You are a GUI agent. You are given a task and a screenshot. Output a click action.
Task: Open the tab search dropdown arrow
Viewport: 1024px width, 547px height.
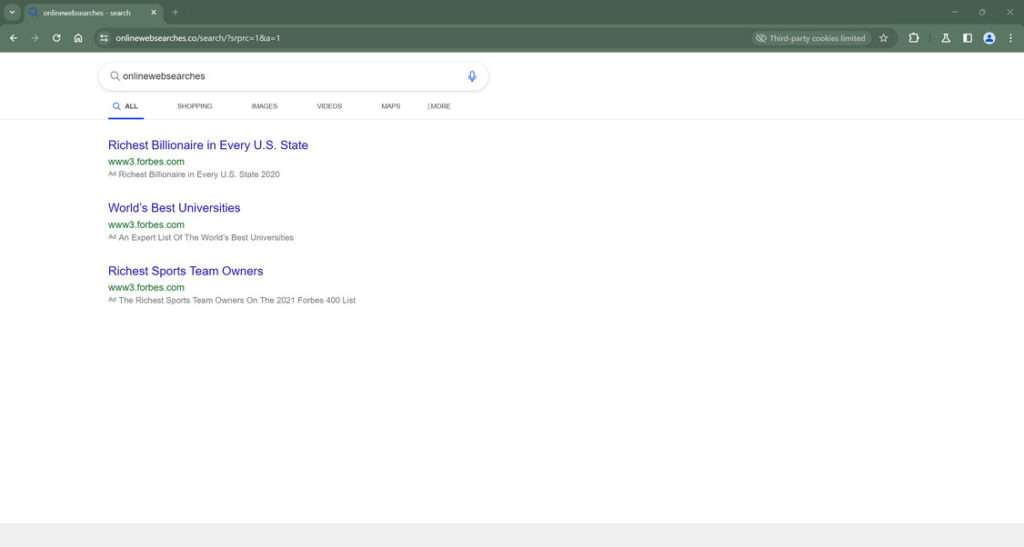click(x=12, y=12)
